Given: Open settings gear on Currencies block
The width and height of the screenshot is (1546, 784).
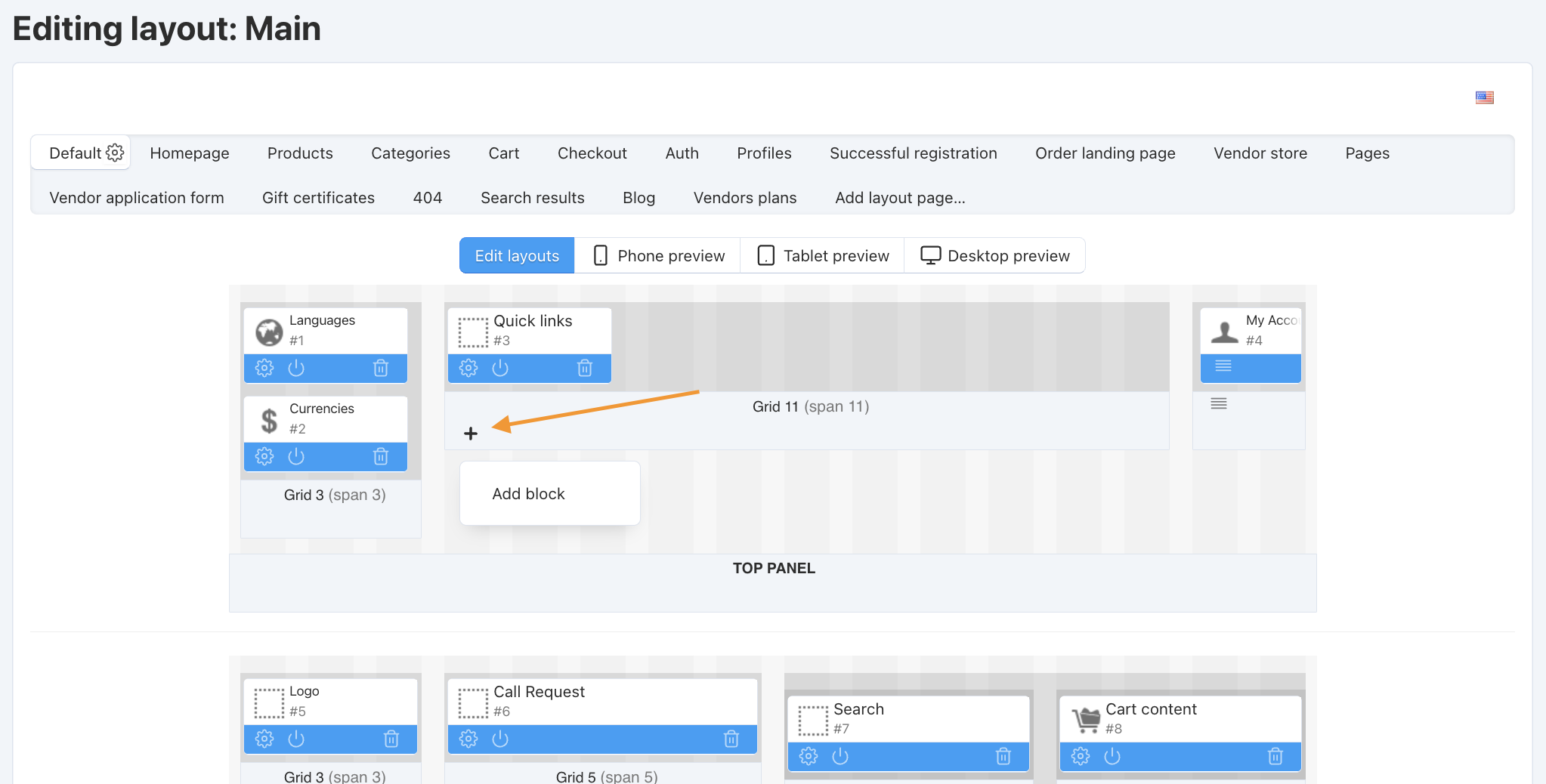Looking at the screenshot, I should tap(264, 456).
